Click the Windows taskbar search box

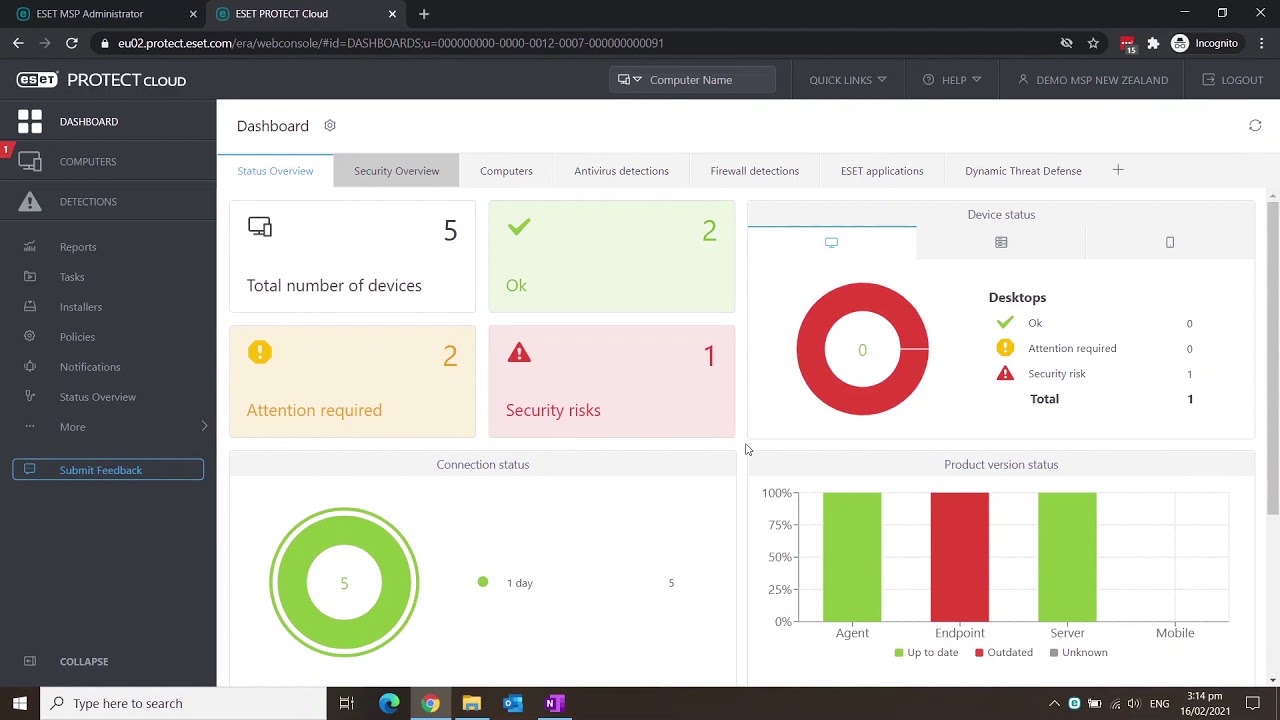[183, 703]
